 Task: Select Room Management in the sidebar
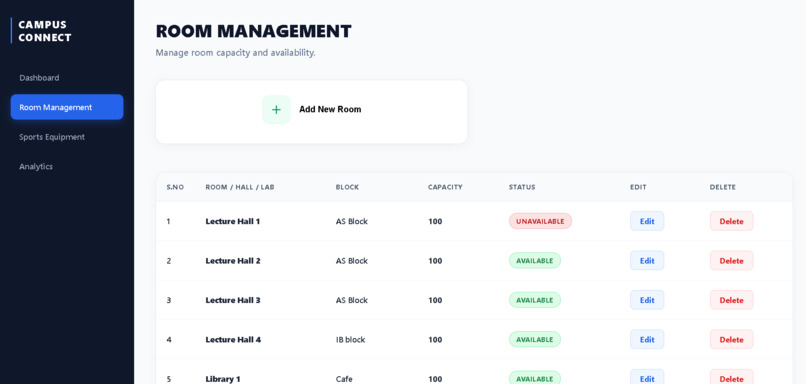pos(67,107)
